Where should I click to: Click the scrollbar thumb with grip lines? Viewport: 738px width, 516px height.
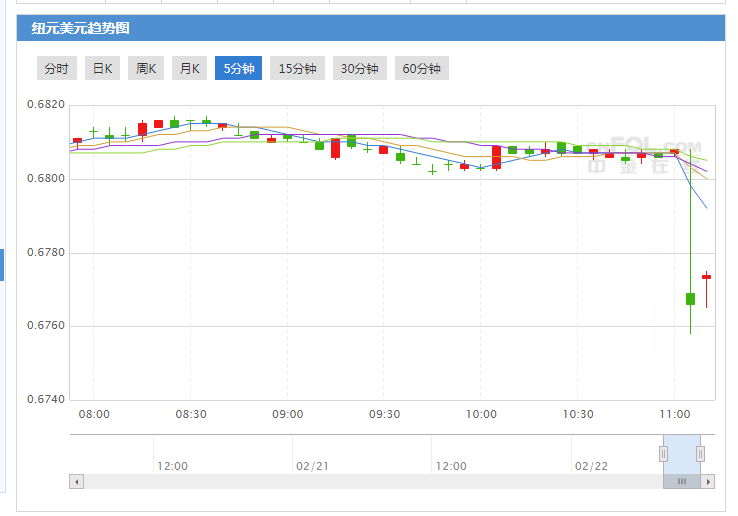tap(682, 482)
